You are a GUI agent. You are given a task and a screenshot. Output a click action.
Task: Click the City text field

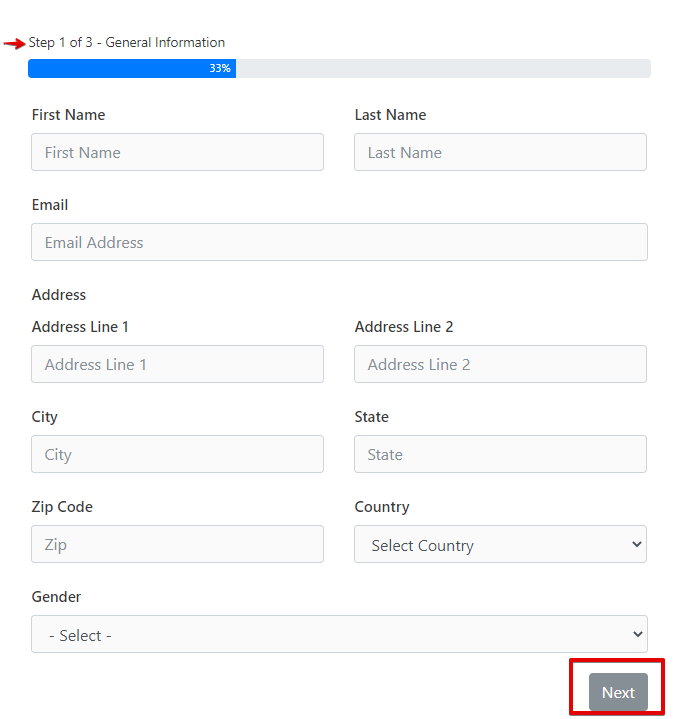point(177,454)
